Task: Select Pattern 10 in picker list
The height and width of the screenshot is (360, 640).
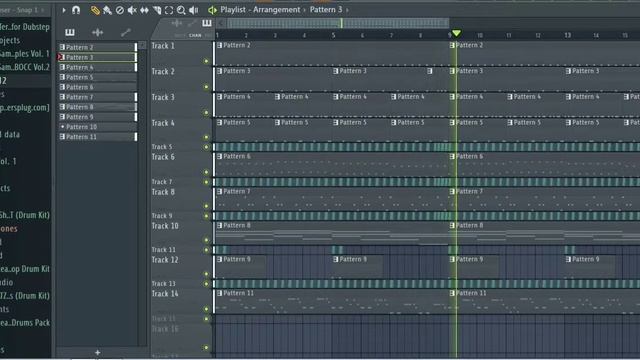Action: point(97,127)
